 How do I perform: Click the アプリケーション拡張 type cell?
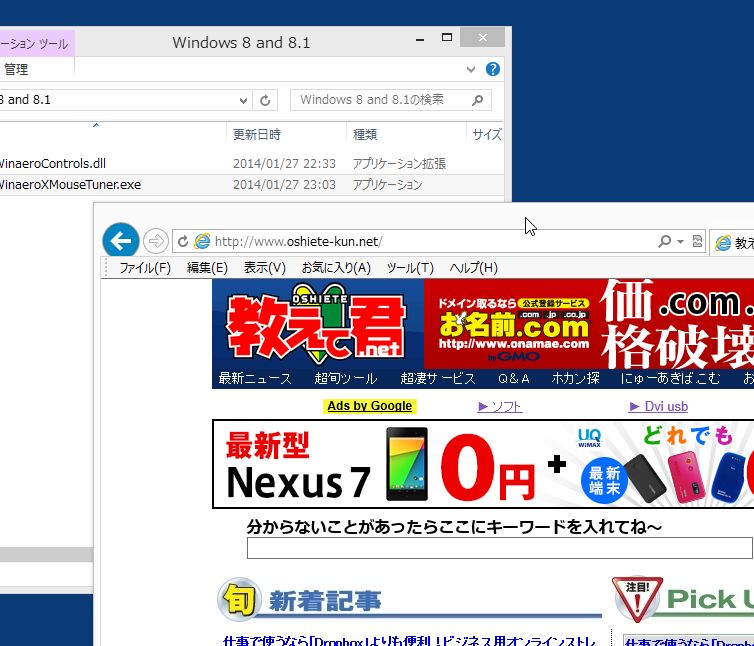(x=399, y=164)
